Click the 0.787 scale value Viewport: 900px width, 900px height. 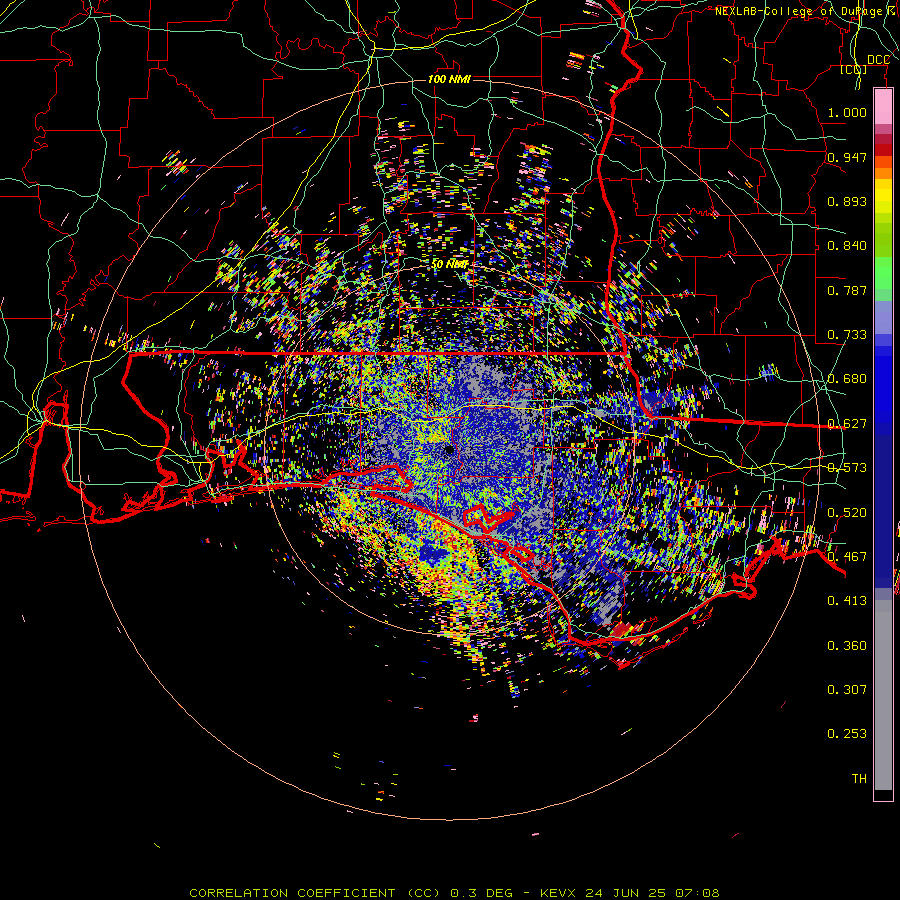click(x=847, y=290)
